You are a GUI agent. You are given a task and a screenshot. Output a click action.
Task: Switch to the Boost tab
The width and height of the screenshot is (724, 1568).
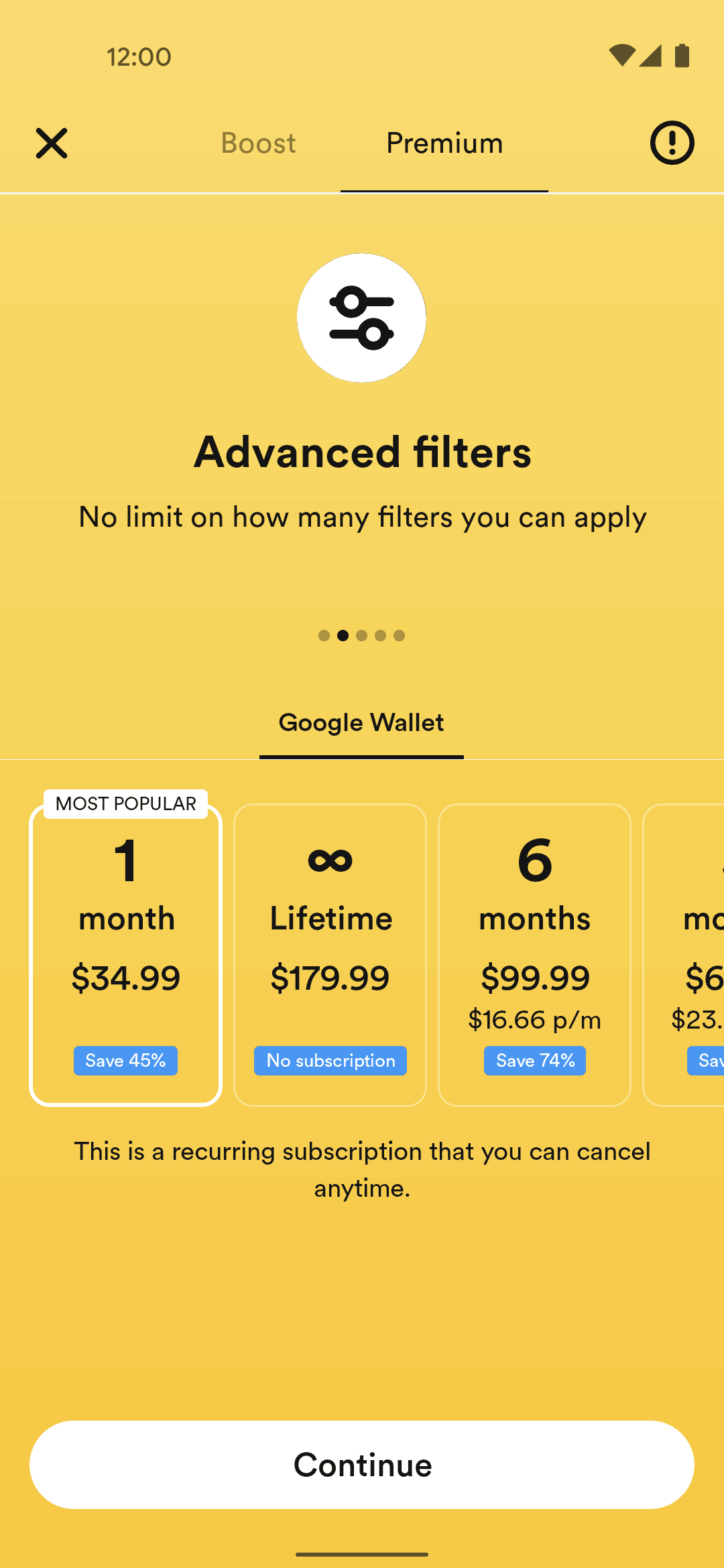click(x=258, y=143)
